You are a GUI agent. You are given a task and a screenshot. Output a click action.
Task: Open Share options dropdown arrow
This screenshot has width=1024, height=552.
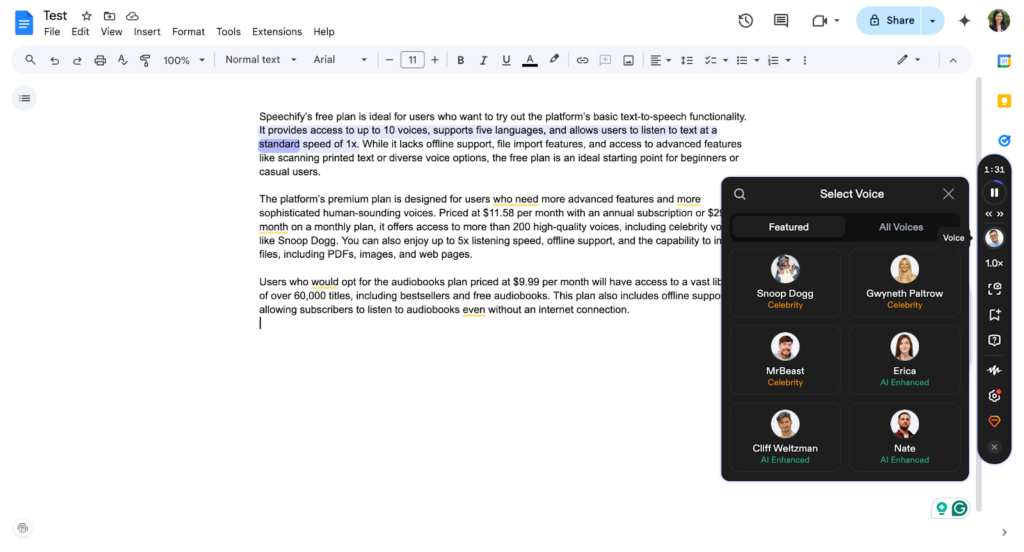932,21
